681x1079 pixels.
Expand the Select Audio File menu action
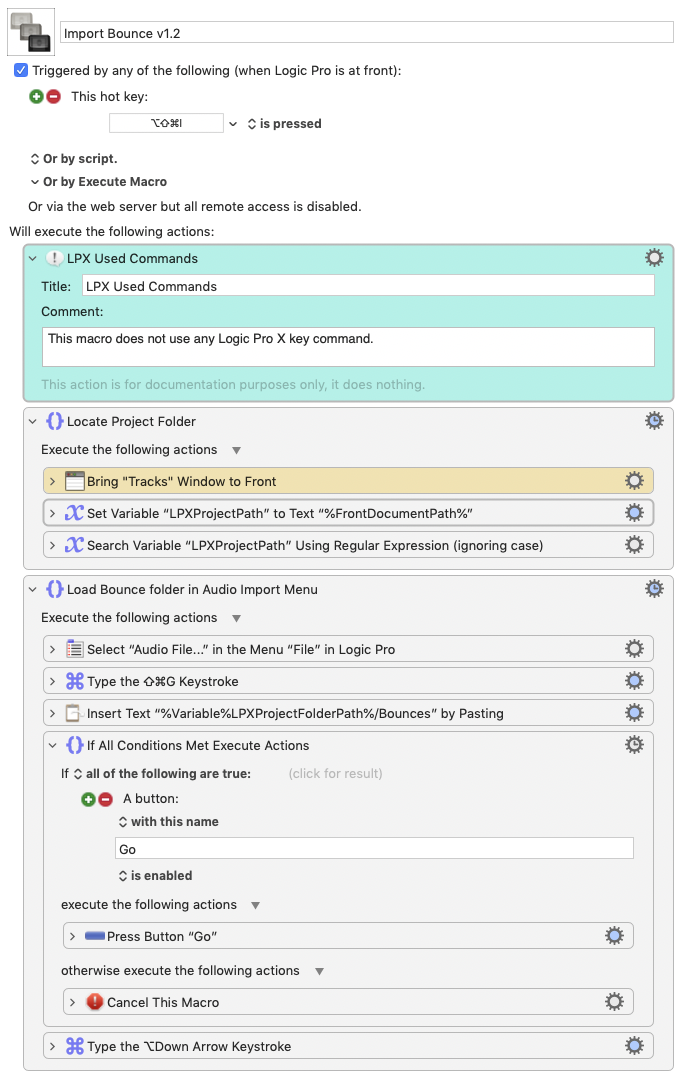pos(52,650)
